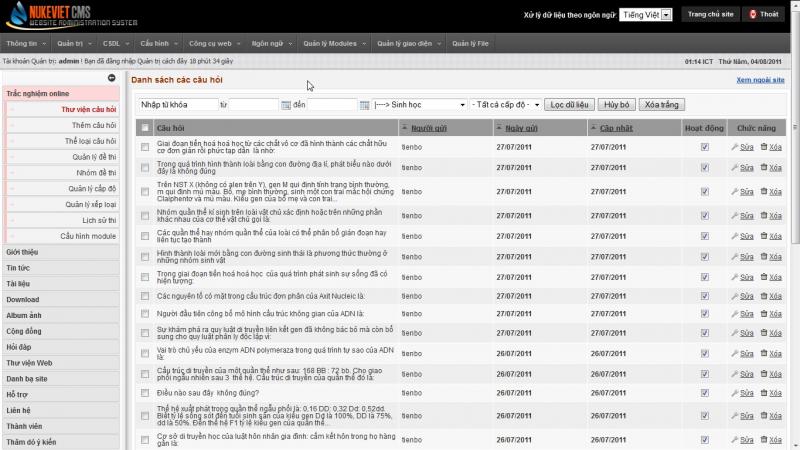Screen dimensions: 800x450
Task: Click Sửa edit icon for 'Nhóm quần thể kí sinh' row
Action: point(735,216)
